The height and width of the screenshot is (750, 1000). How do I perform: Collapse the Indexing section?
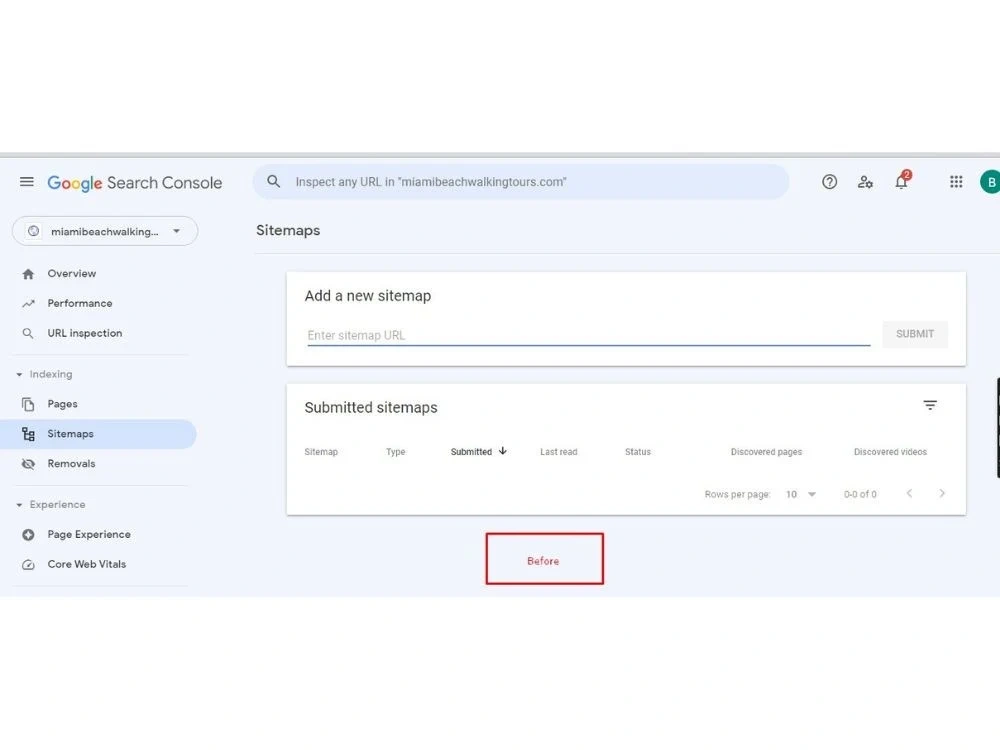tap(19, 374)
